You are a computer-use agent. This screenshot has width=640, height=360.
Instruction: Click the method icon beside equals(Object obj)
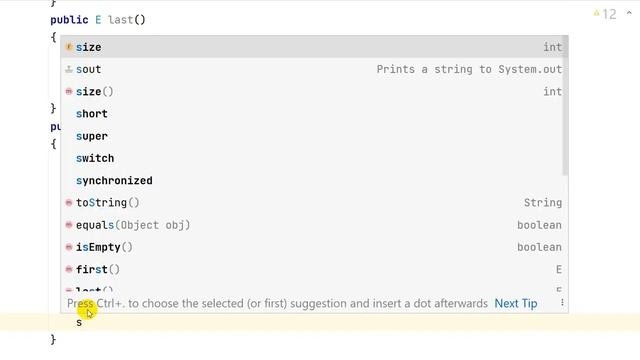click(x=69, y=225)
